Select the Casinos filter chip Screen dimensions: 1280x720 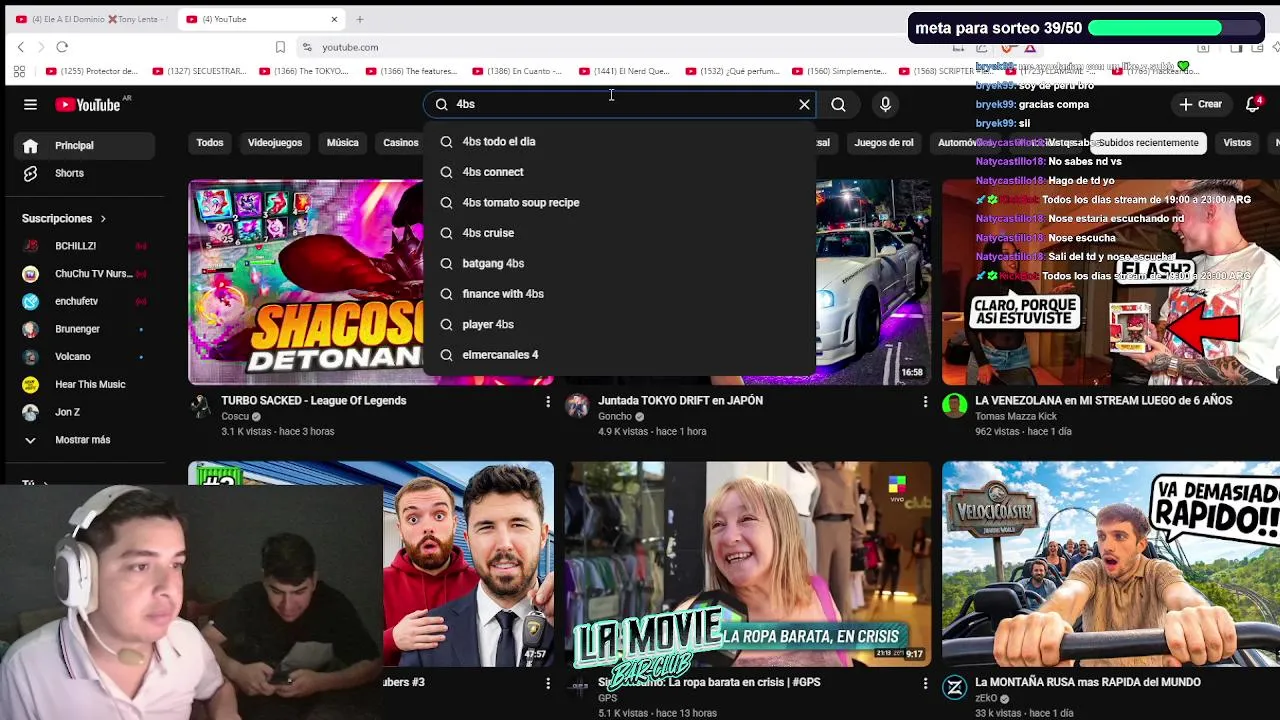pos(400,143)
